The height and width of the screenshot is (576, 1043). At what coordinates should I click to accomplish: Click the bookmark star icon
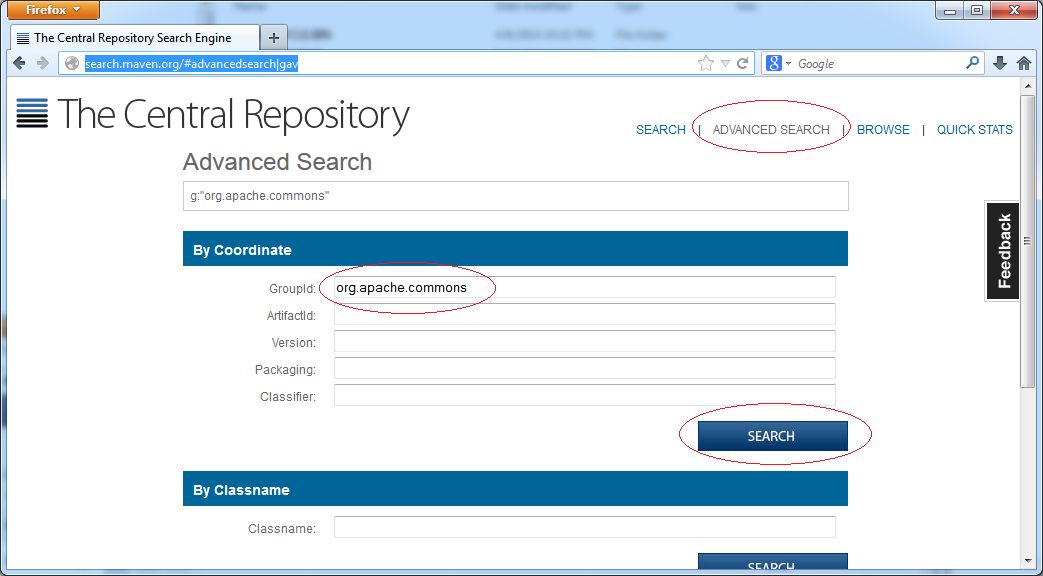(x=706, y=63)
